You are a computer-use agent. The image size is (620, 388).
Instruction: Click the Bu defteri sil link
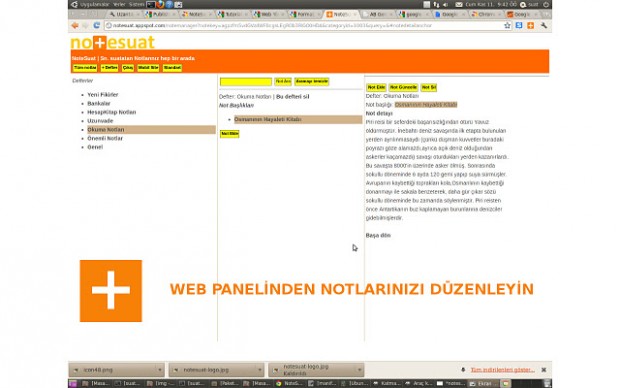(293, 97)
